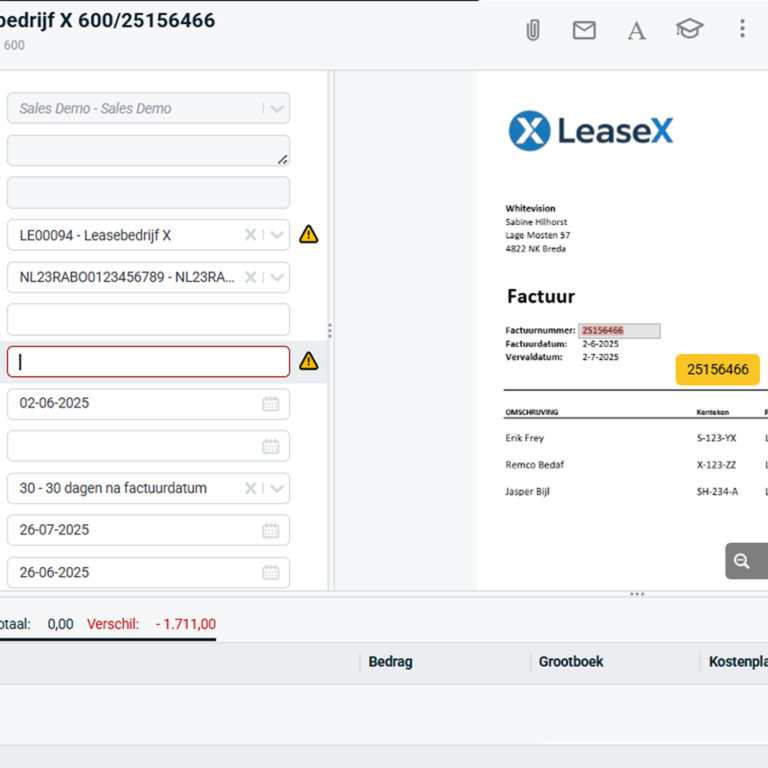The width and height of the screenshot is (768, 768).
Task: Click warning icon beside empty red field
Action: point(309,361)
